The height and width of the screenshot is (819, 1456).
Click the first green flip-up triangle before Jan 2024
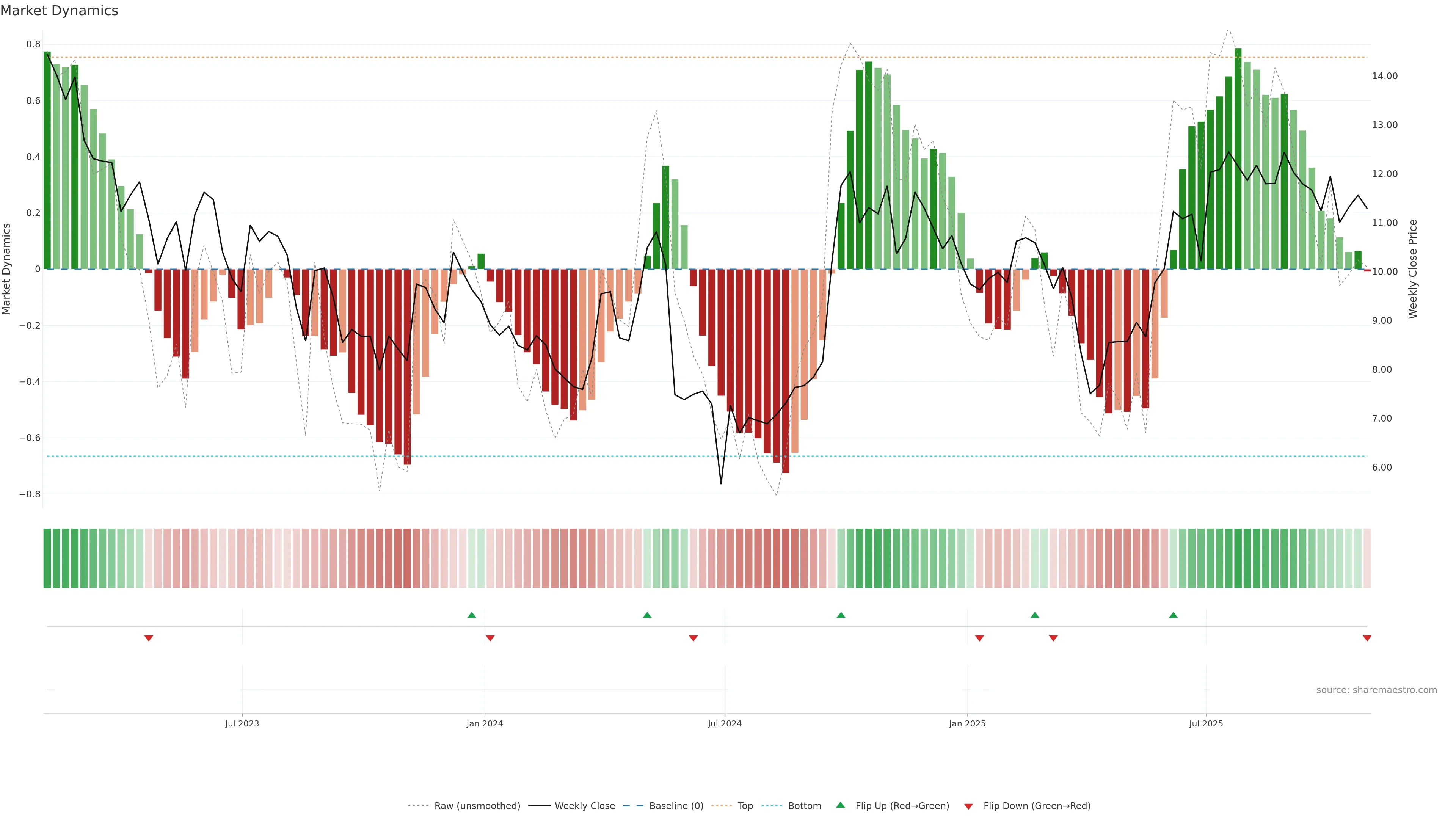click(472, 615)
